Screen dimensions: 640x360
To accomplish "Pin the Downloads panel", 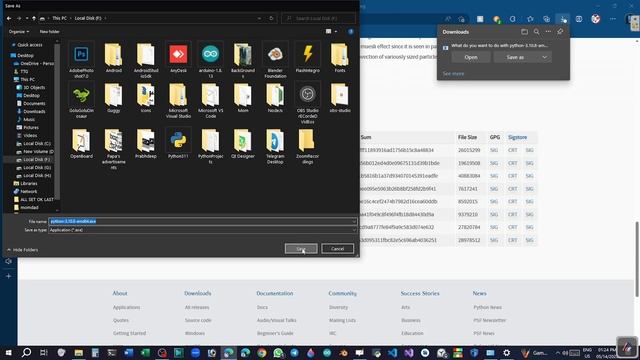I will (x=560, y=32).
